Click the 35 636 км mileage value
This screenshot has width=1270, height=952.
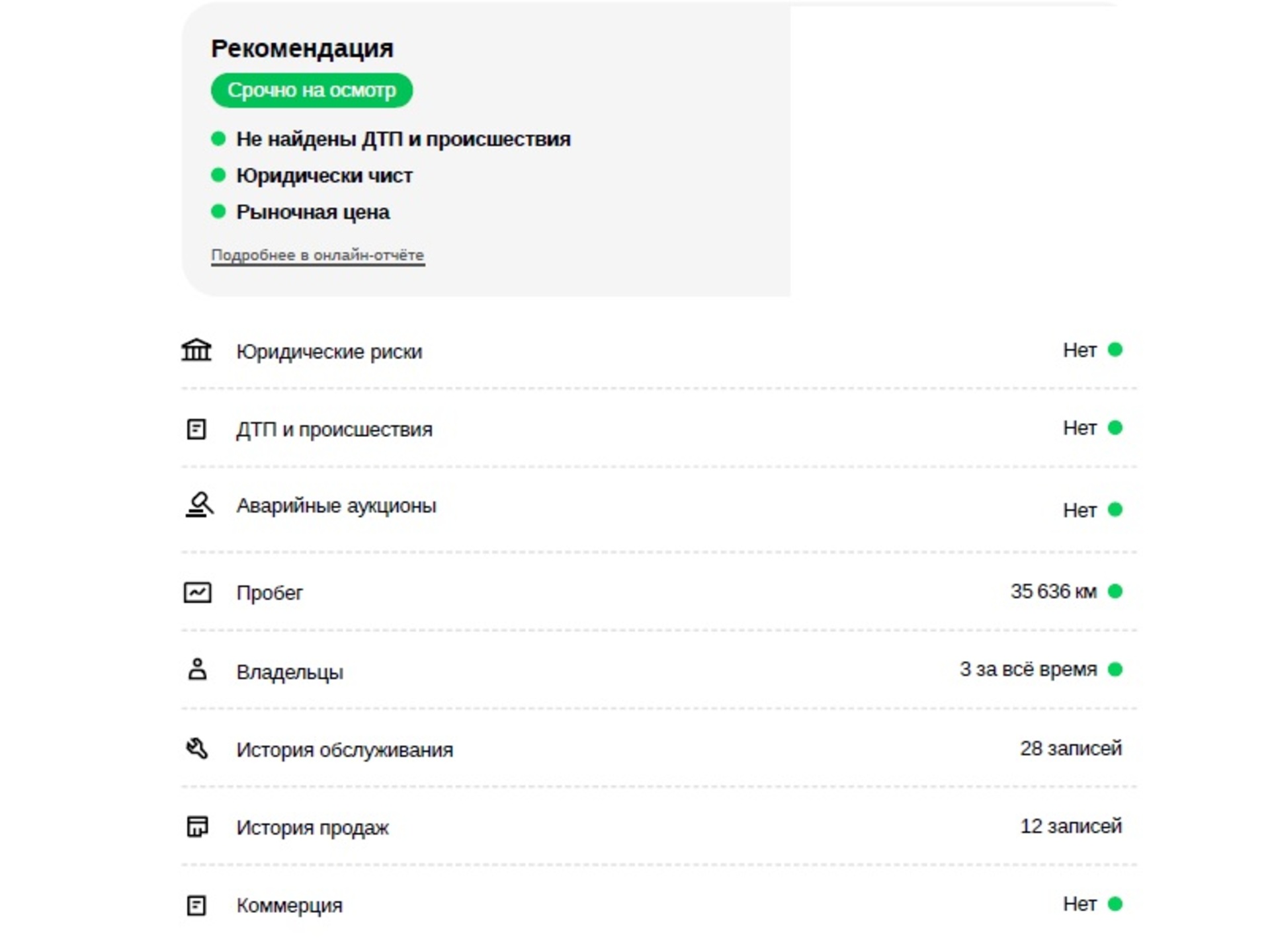coord(1053,591)
